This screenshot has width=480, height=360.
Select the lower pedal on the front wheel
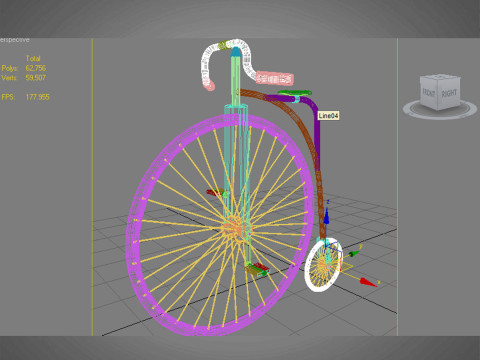point(257,269)
